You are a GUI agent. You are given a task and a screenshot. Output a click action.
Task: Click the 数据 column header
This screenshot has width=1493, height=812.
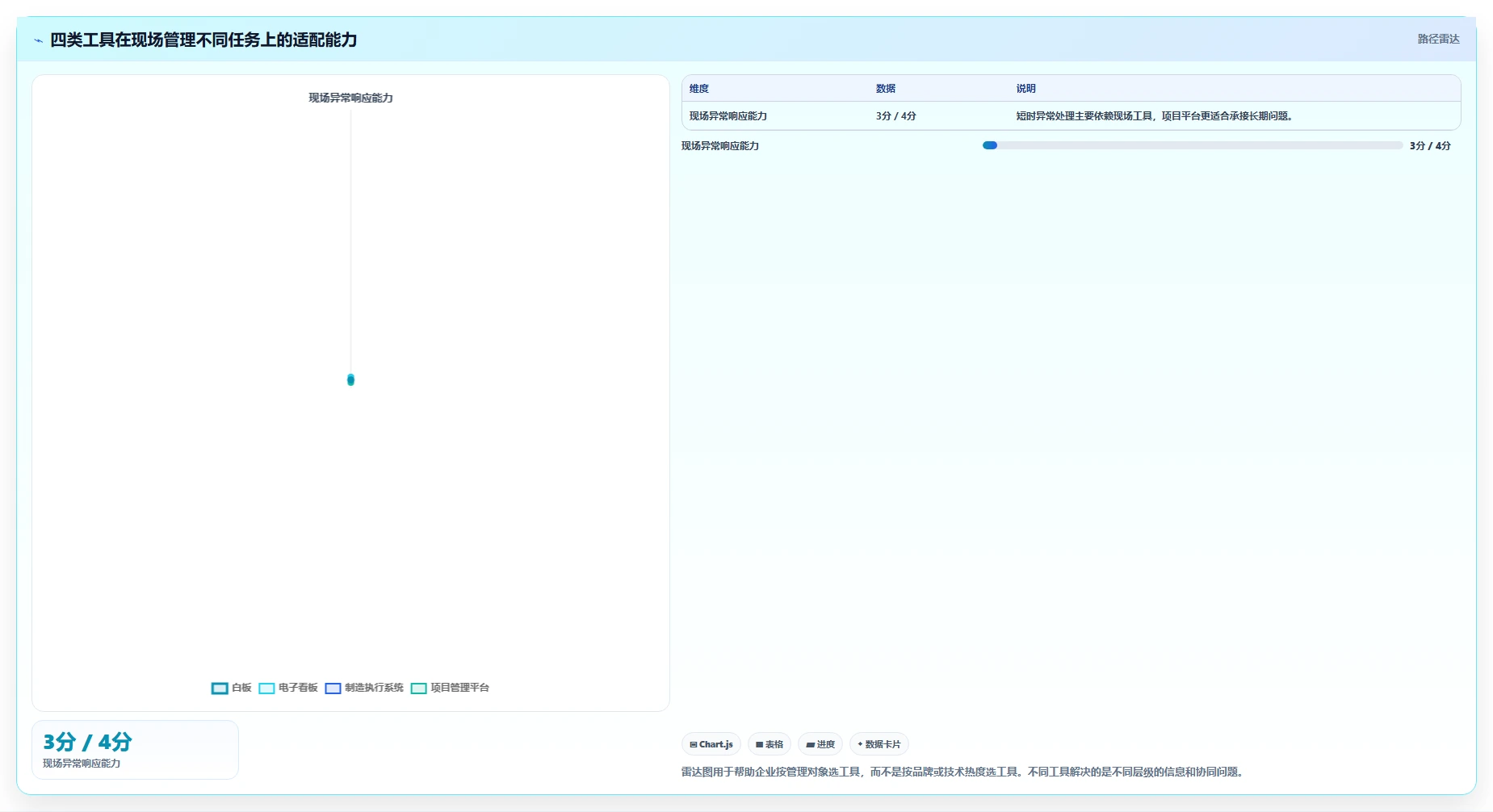[886, 89]
